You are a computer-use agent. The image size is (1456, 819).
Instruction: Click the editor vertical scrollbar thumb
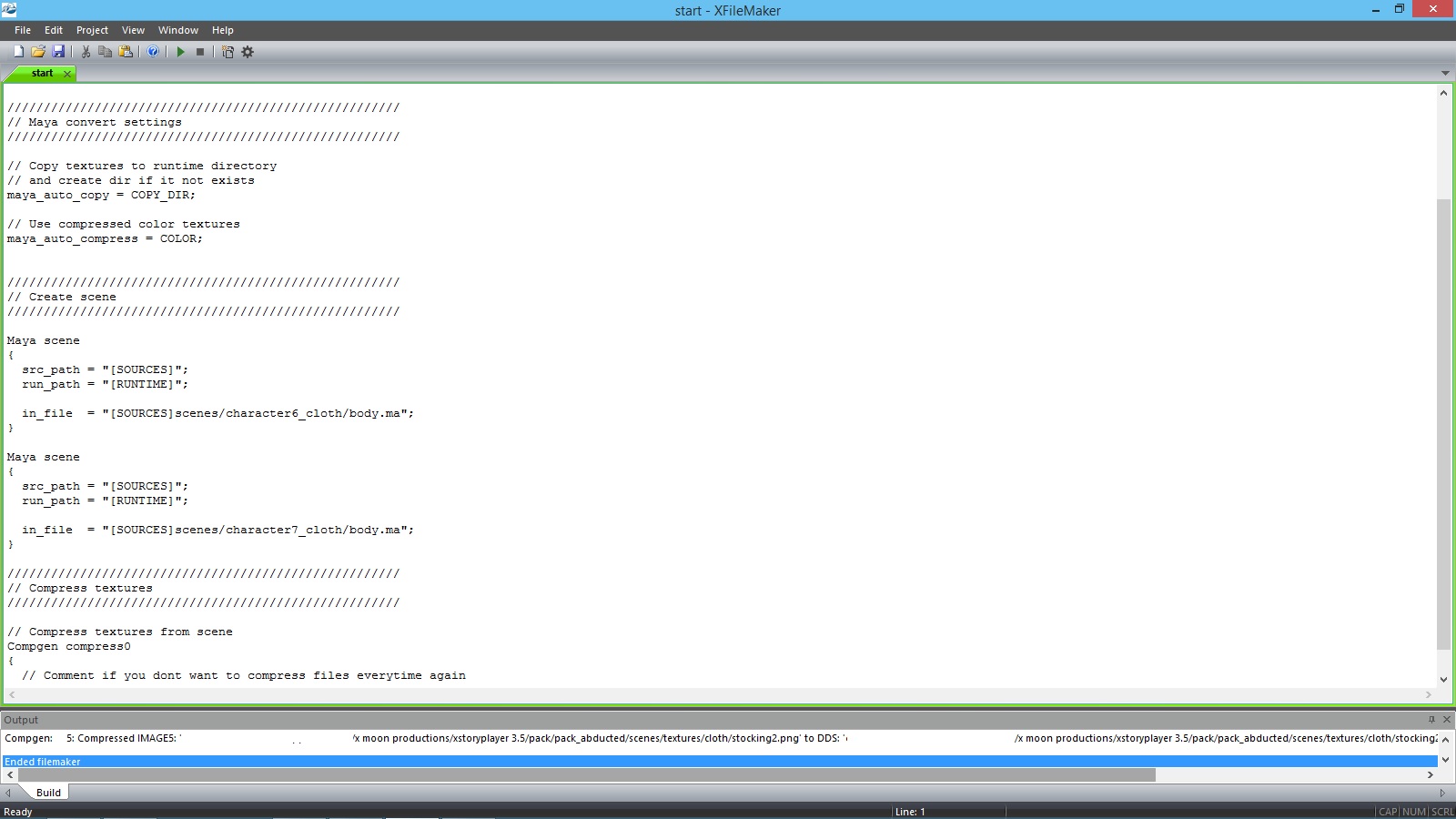[1444, 423]
